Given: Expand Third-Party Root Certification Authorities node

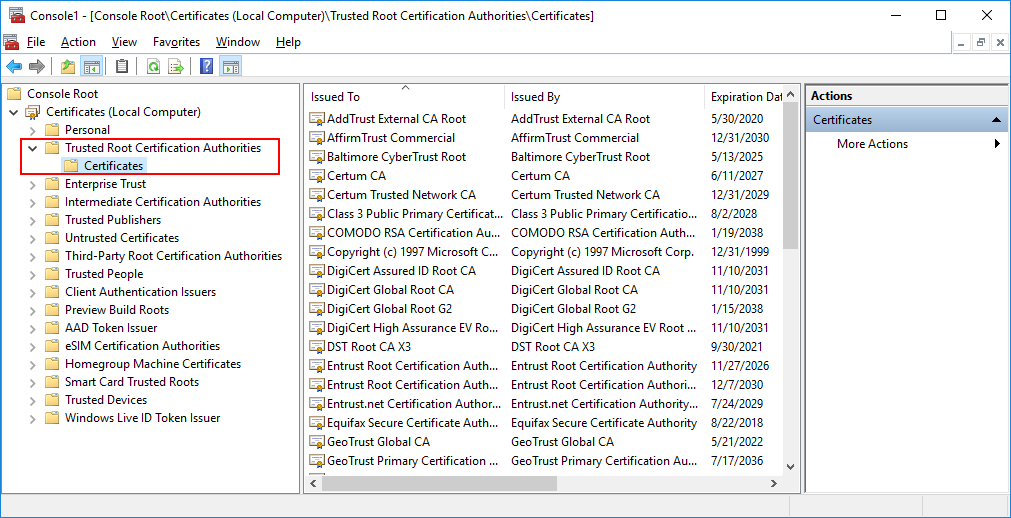Looking at the screenshot, I should tap(33, 256).
